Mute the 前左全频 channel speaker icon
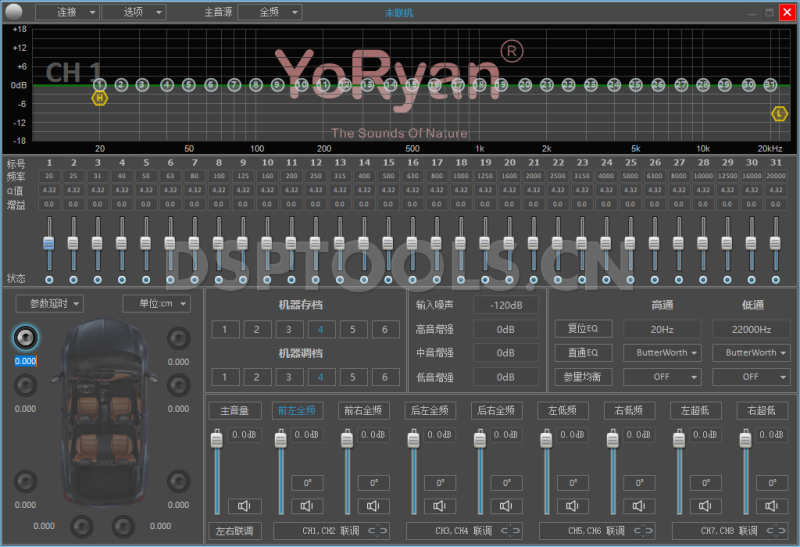 tap(308, 506)
